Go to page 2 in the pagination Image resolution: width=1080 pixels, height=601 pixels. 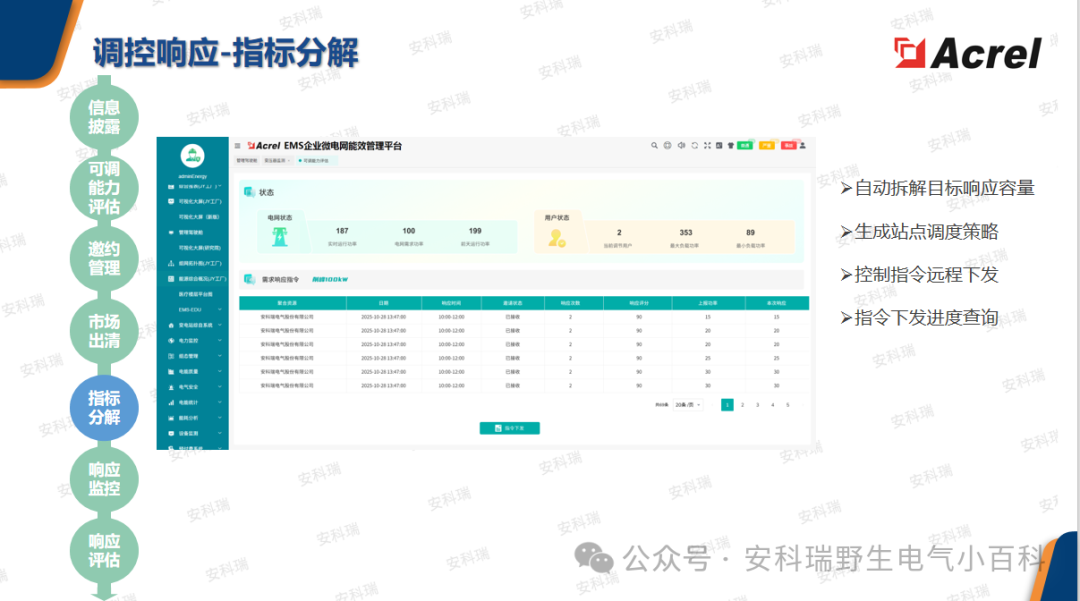coord(742,404)
